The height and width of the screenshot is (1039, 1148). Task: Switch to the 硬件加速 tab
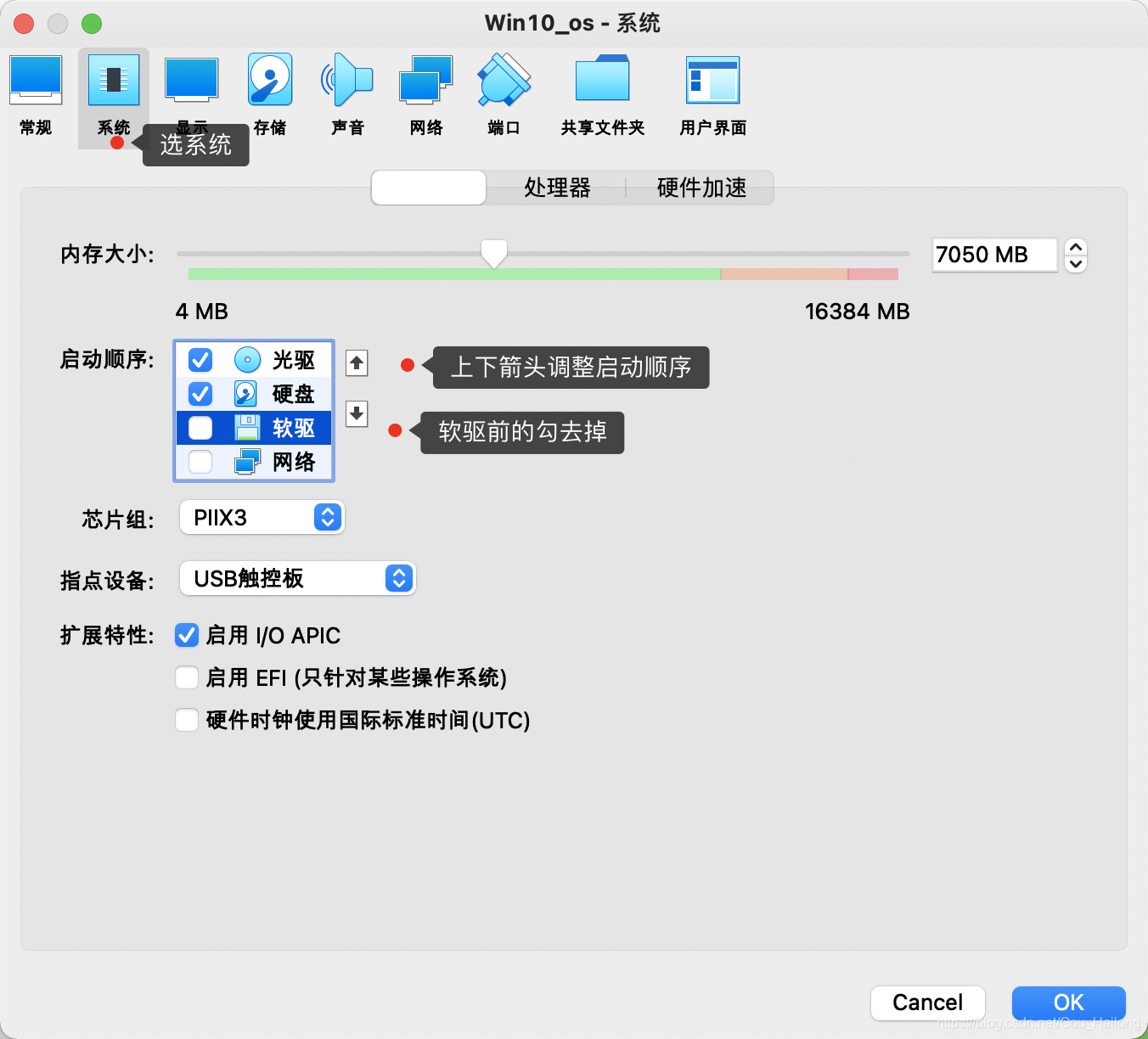tap(701, 188)
